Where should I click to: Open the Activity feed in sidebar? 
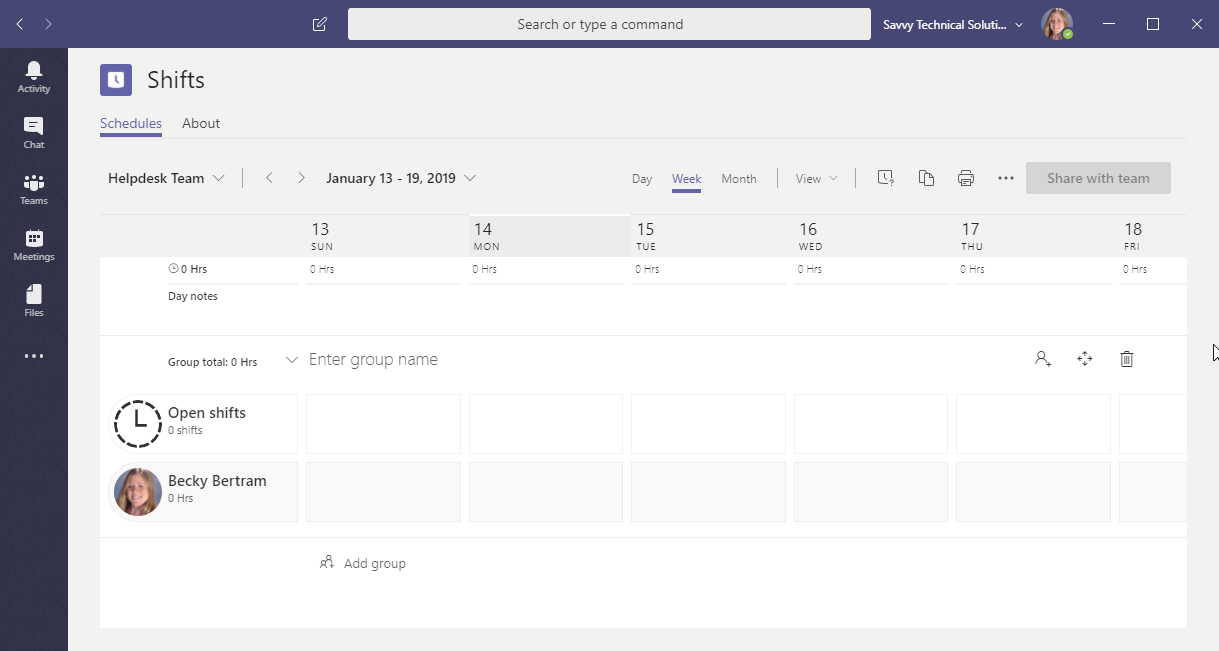coord(34,76)
